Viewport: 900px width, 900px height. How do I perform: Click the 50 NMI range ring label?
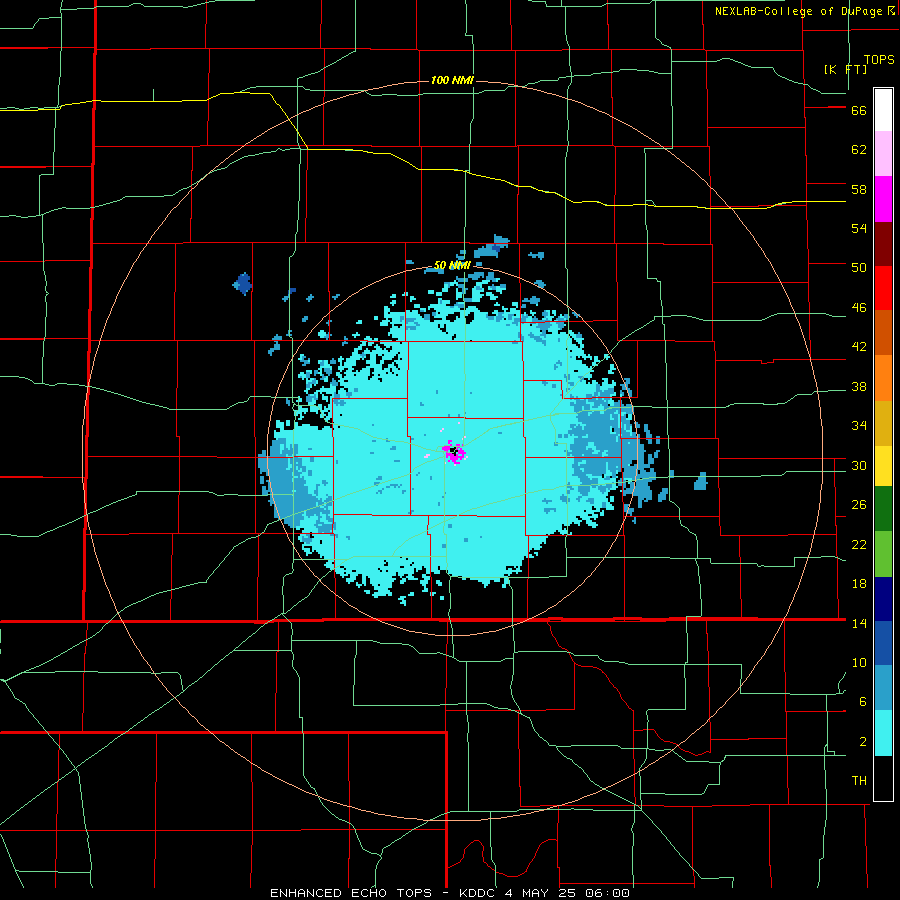(x=452, y=265)
